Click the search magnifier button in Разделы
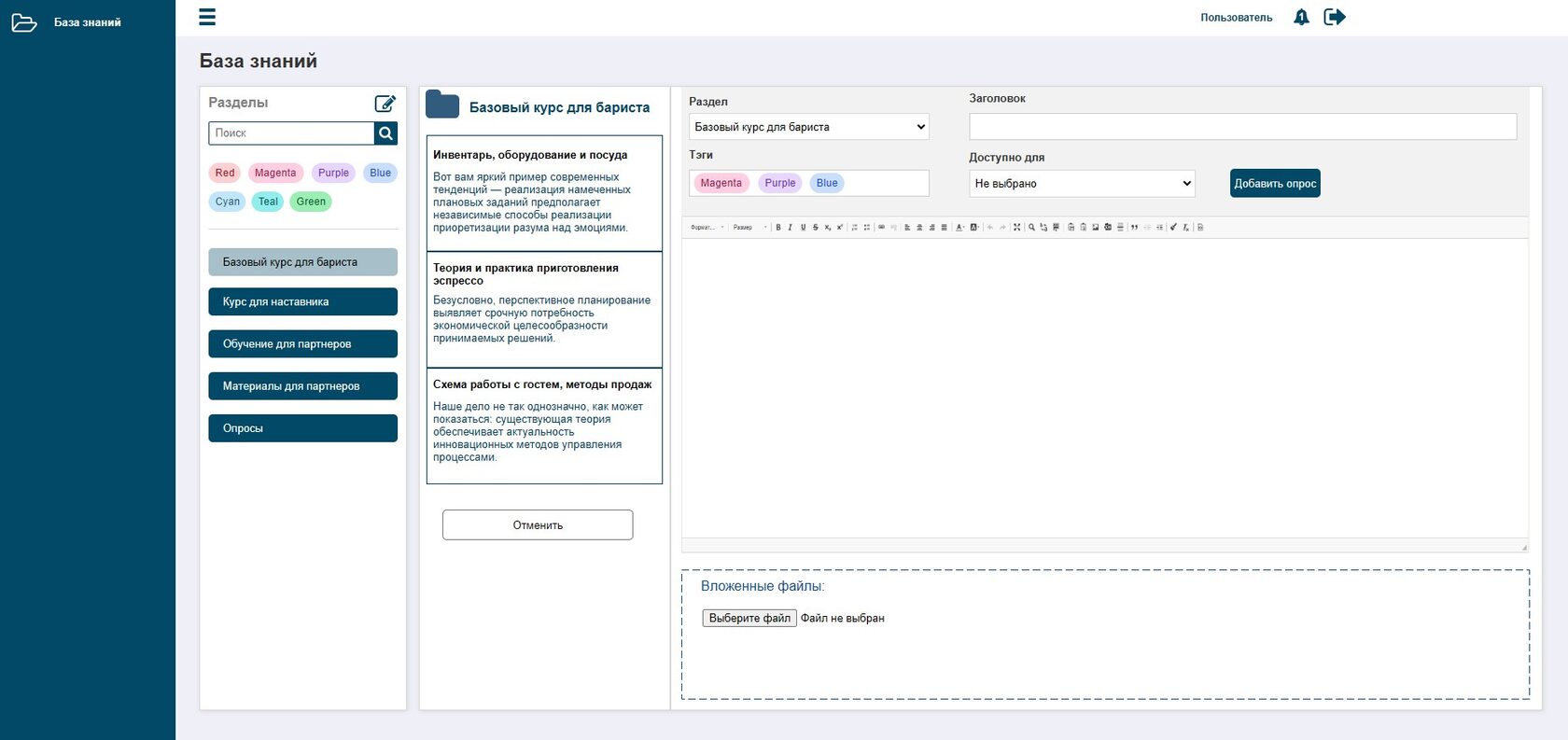 (386, 133)
